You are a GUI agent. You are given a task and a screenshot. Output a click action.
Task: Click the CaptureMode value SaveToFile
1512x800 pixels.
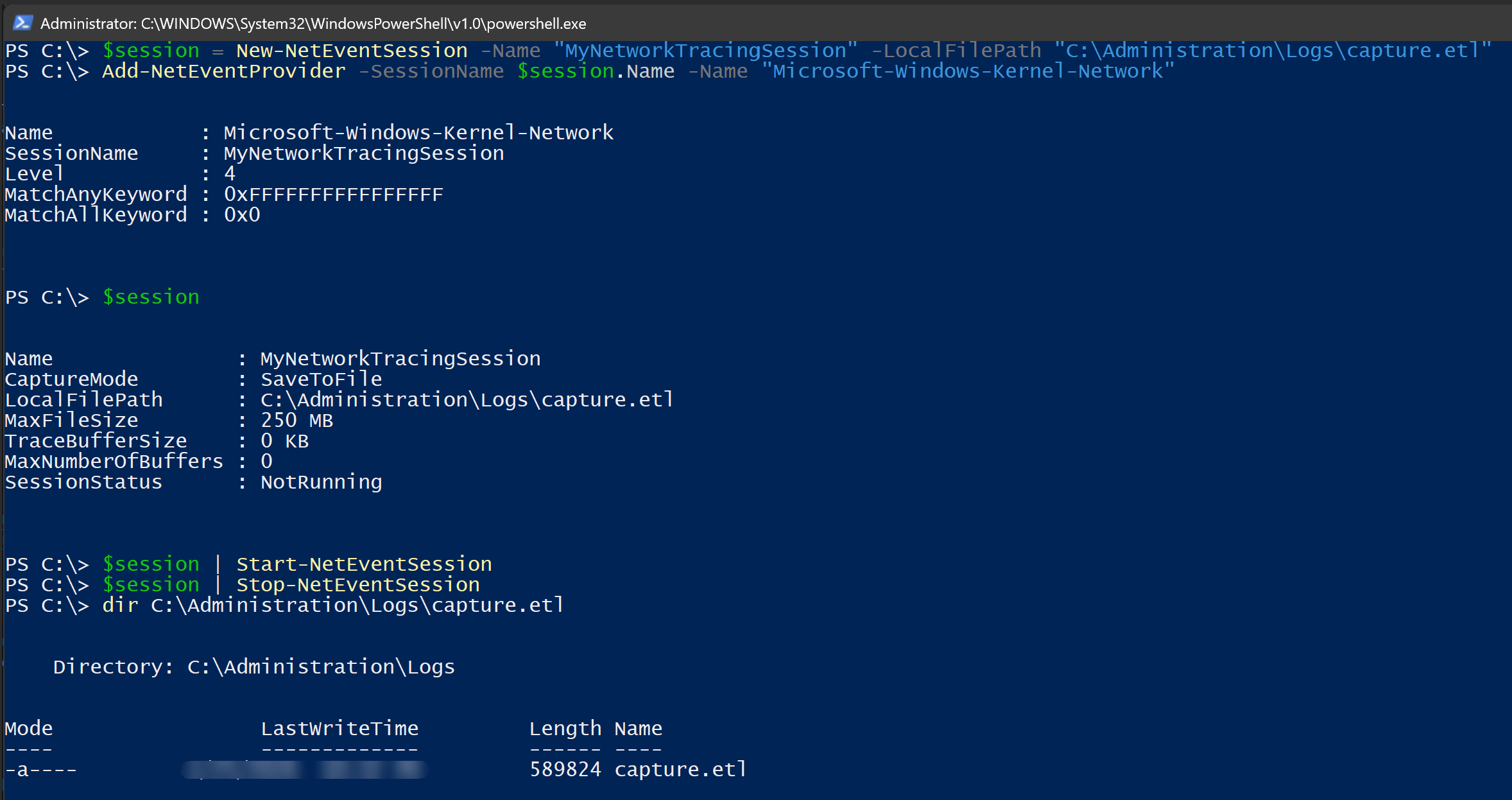coord(321,379)
